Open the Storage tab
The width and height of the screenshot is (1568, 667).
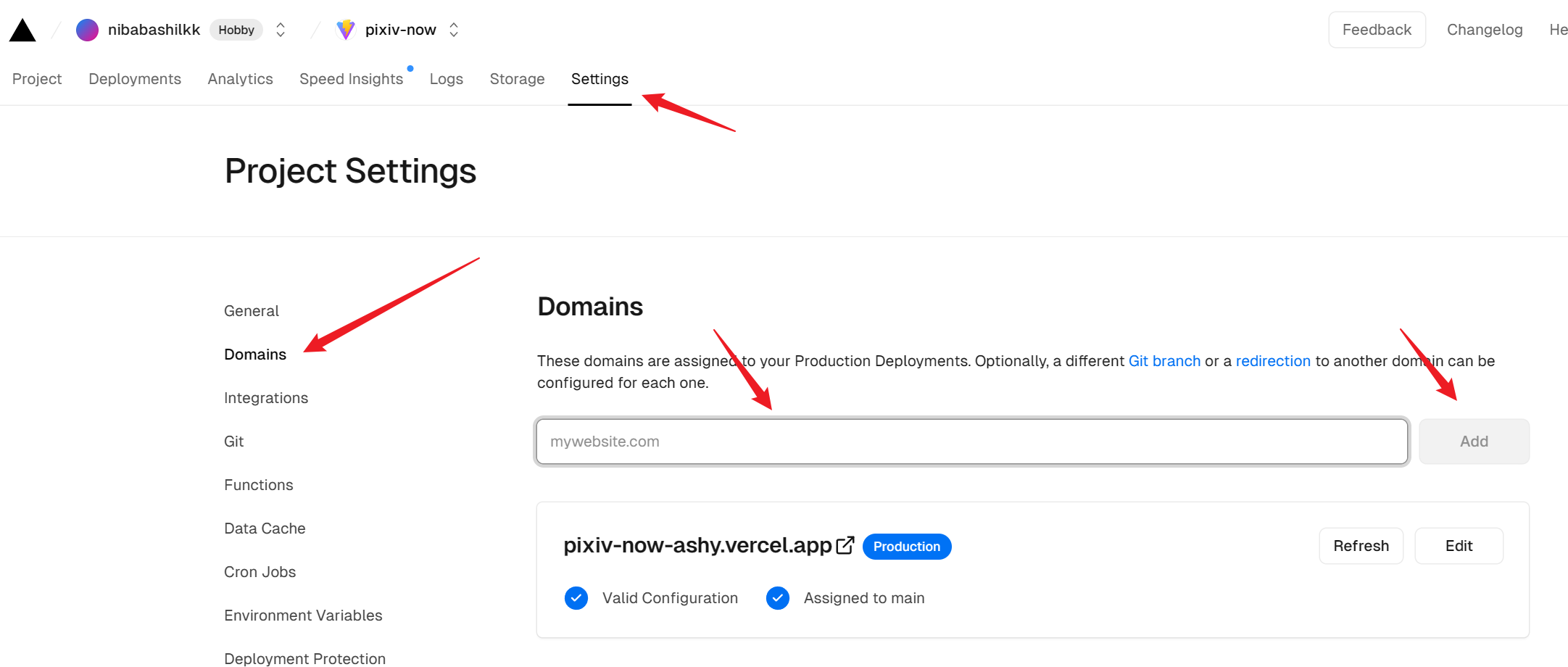click(517, 79)
